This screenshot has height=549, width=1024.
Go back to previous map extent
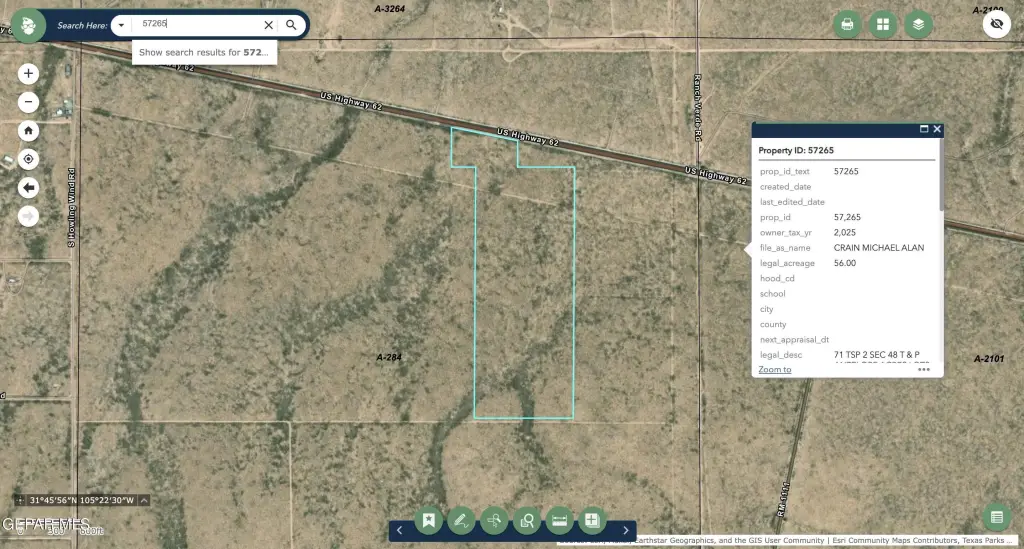pos(28,187)
